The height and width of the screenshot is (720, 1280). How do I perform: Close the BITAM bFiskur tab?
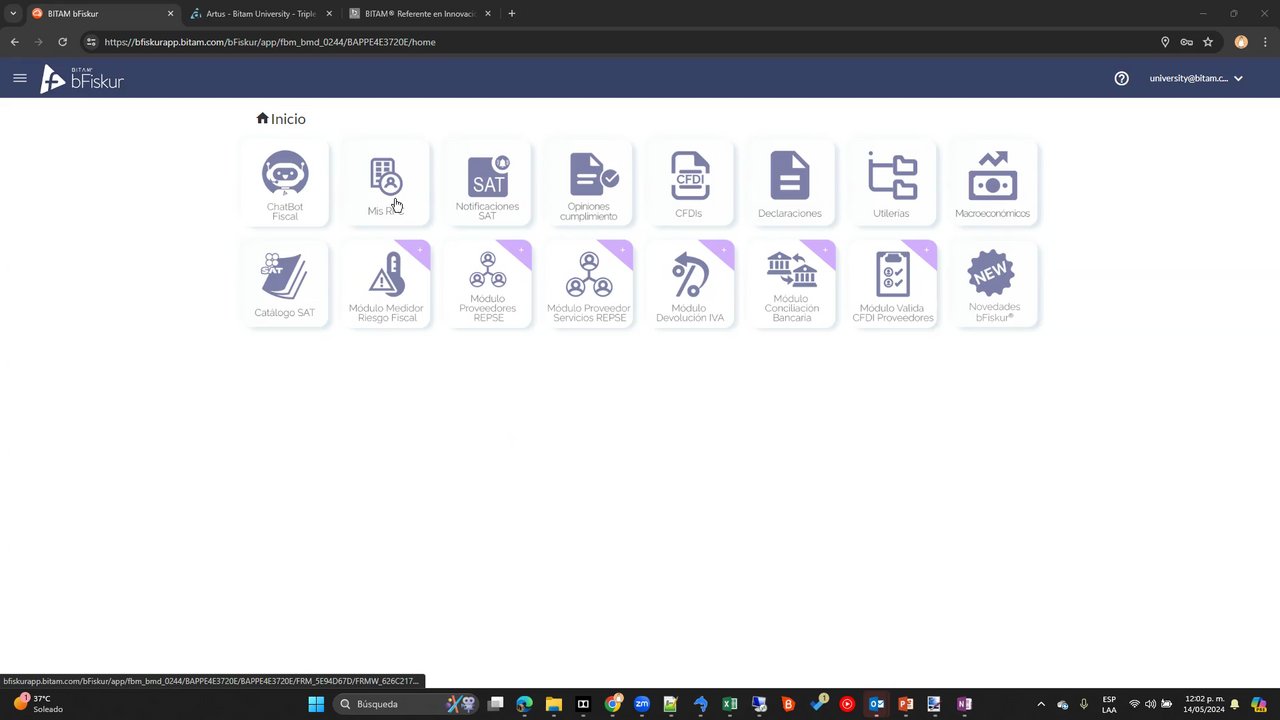[170, 14]
